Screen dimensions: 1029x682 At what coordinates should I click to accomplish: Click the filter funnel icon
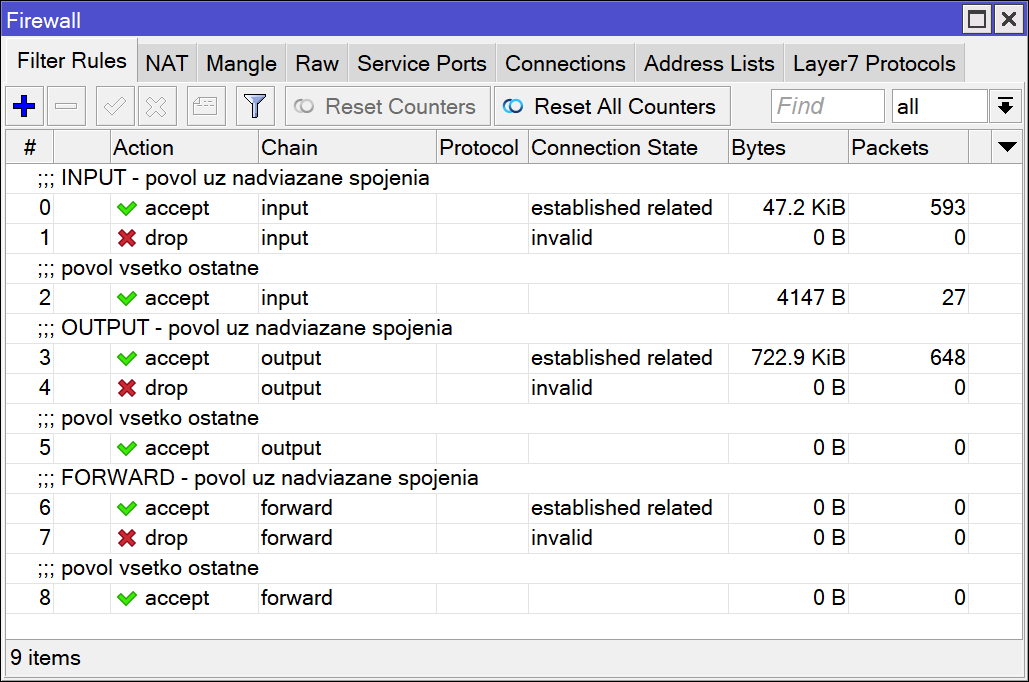click(x=255, y=105)
